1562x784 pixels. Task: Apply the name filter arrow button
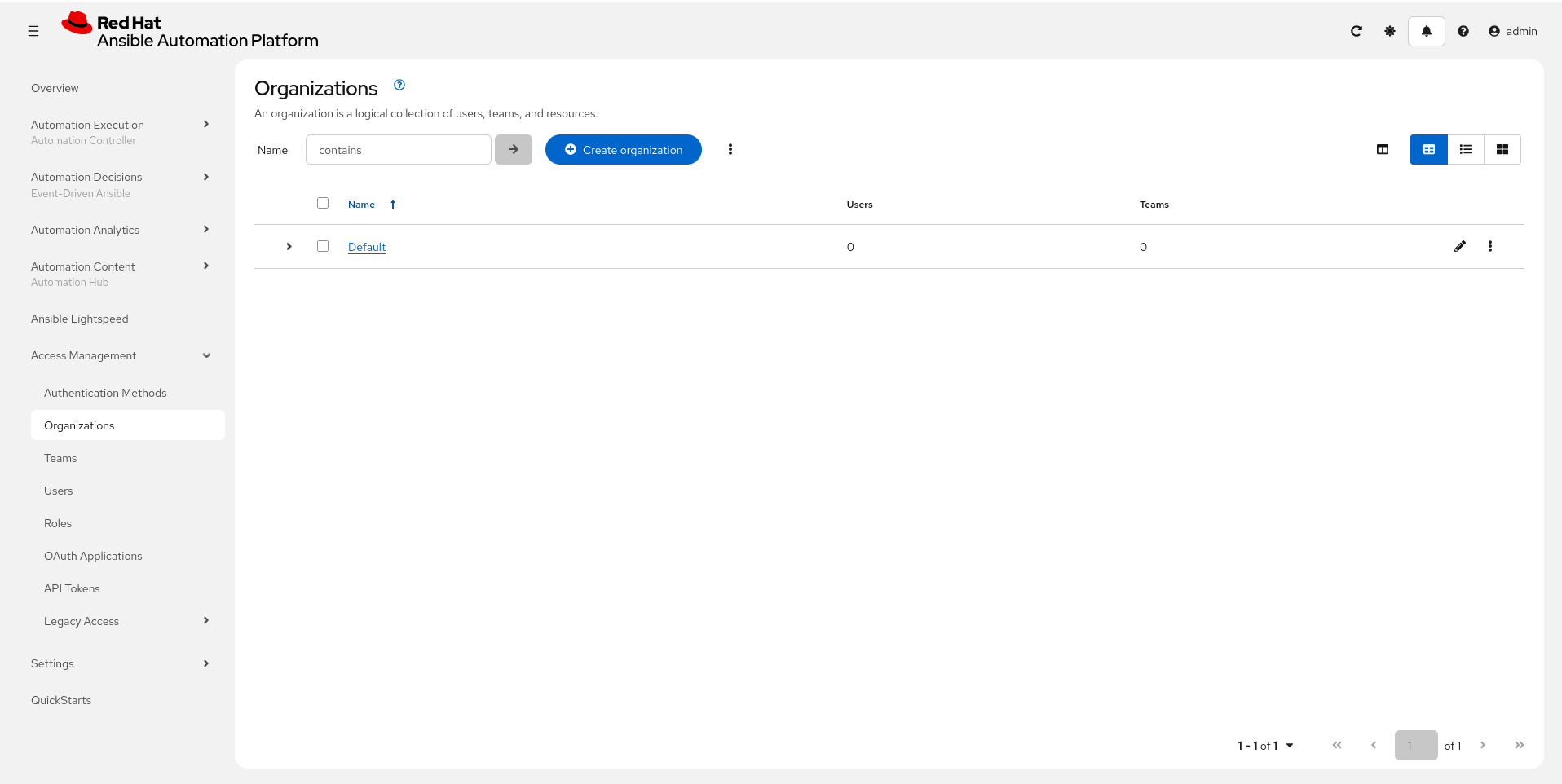[514, 150]
